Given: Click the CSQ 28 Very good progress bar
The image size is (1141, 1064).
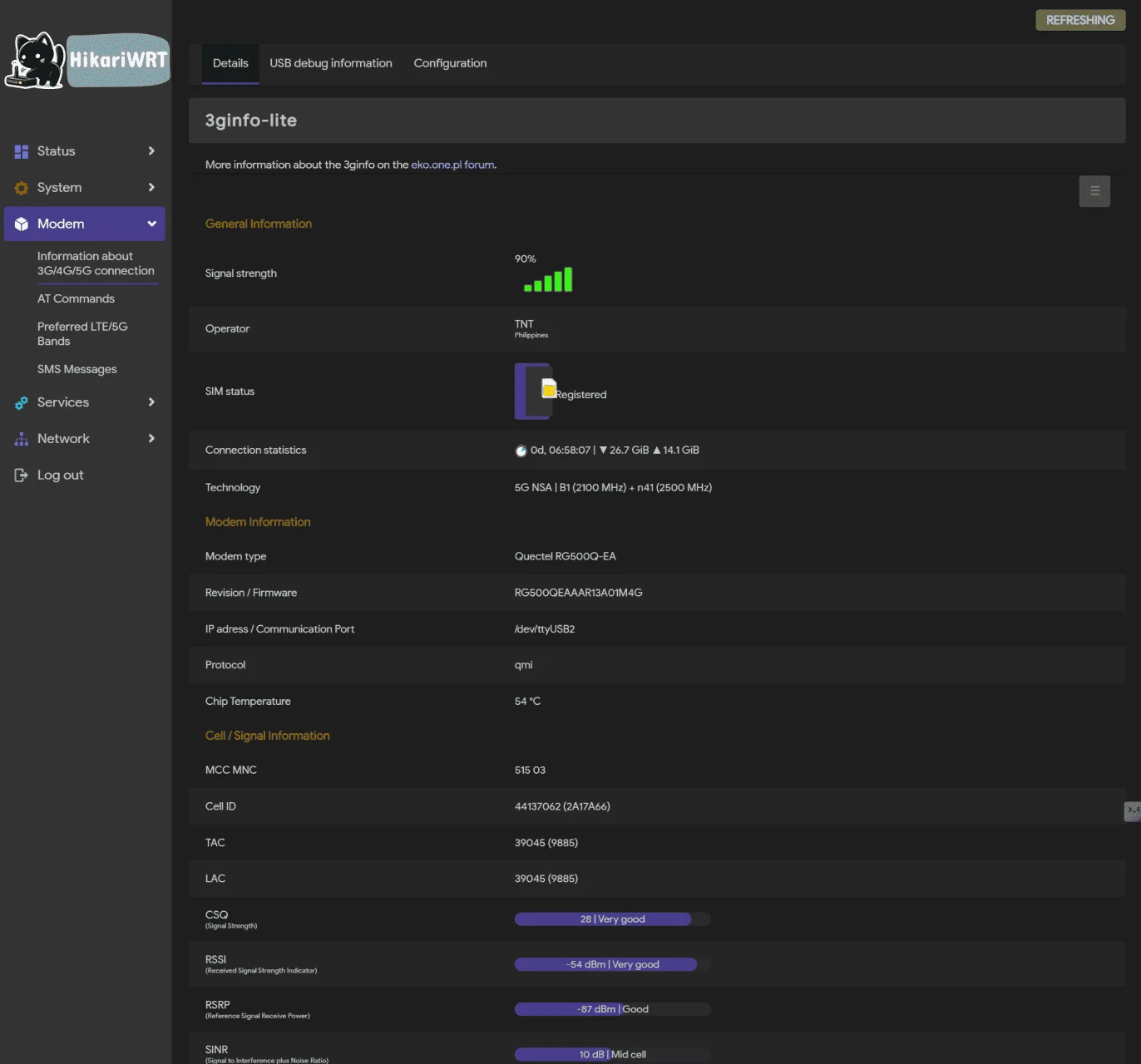Looking at the screenshot, I should point(612,919).
